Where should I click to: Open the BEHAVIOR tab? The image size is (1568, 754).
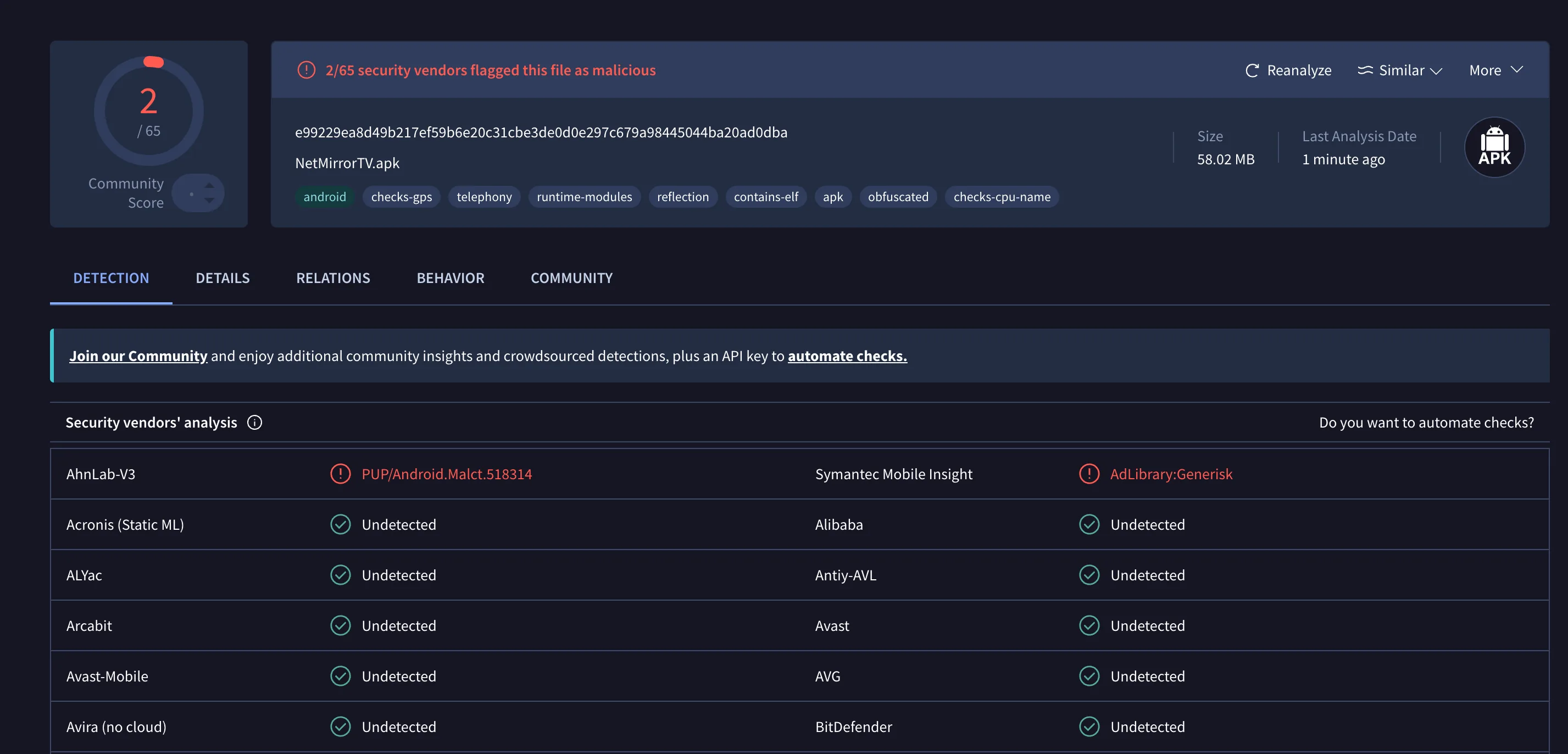coord(451,278)
